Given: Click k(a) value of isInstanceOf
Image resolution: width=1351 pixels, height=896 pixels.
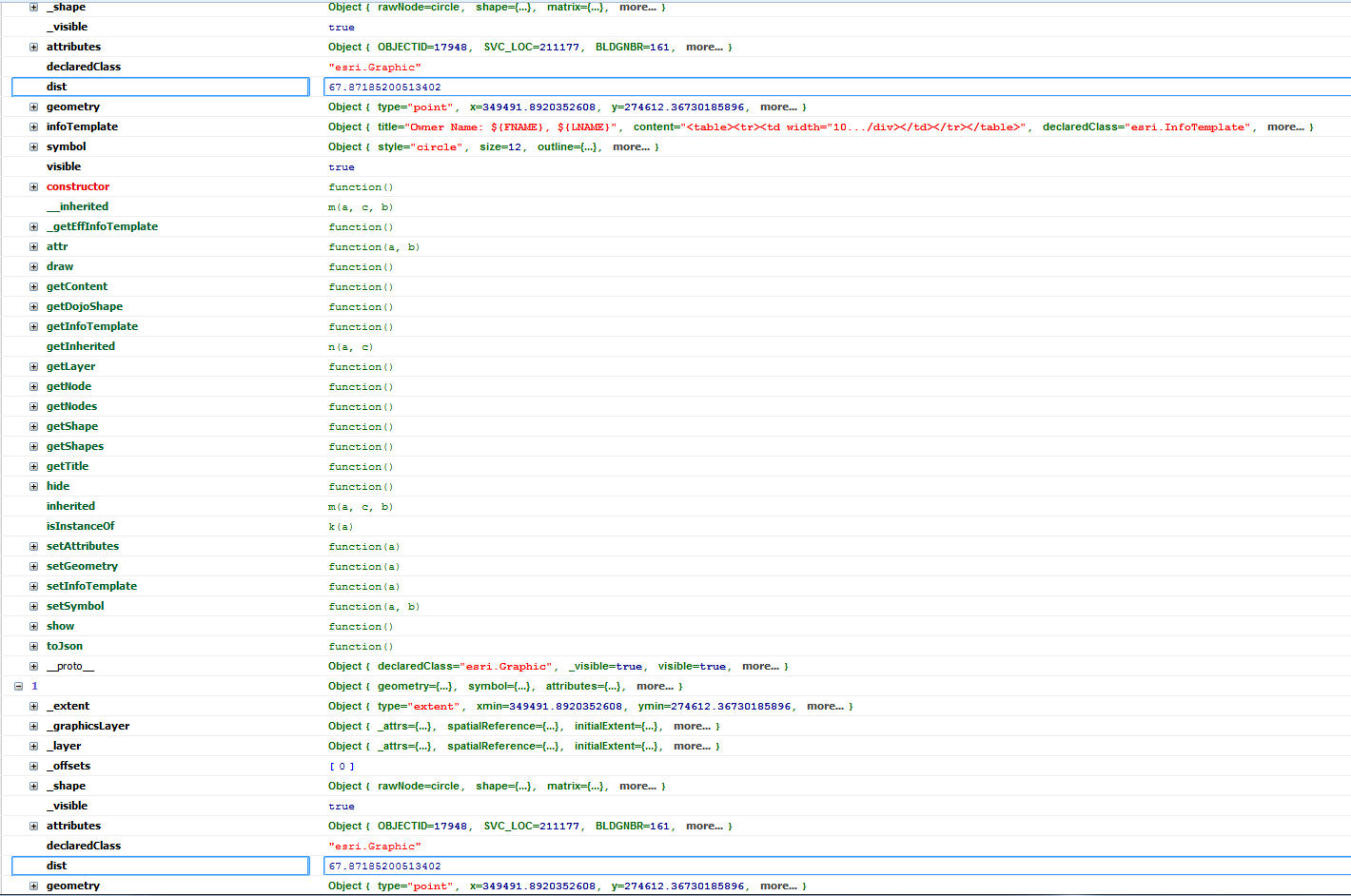Looking at the screenshot, I should coord(341,526).
